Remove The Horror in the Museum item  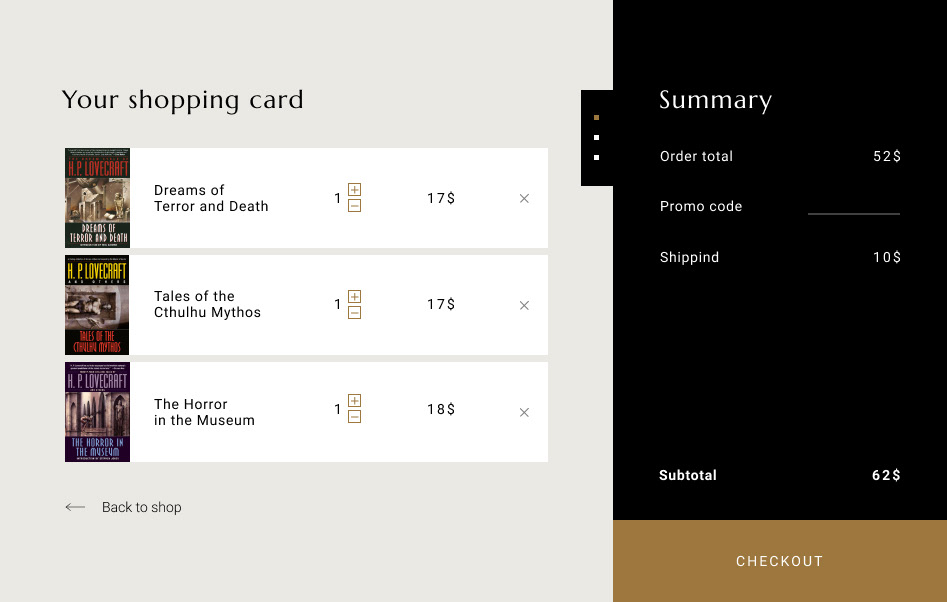coord(524,413)
